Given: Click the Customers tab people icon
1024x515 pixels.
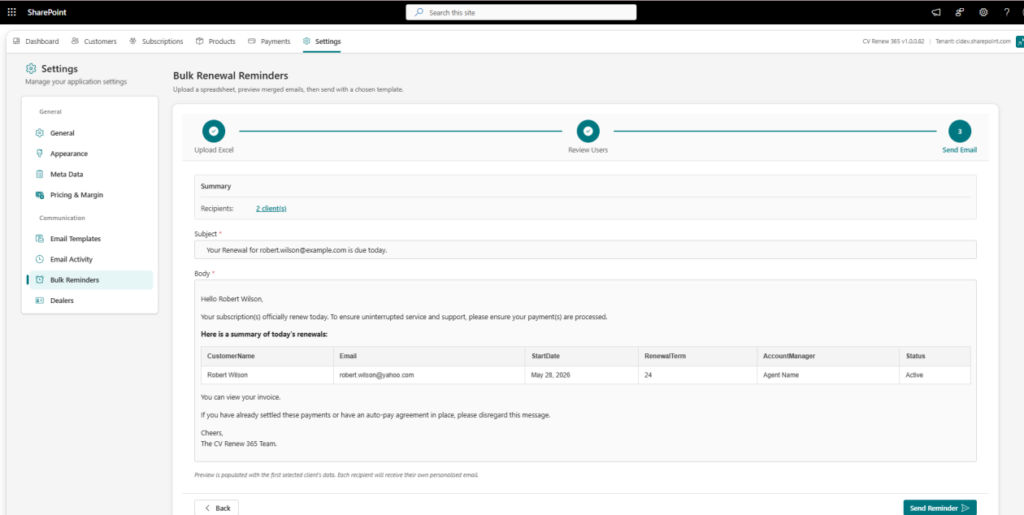Looking at the screenshot, I should [75, 41].
